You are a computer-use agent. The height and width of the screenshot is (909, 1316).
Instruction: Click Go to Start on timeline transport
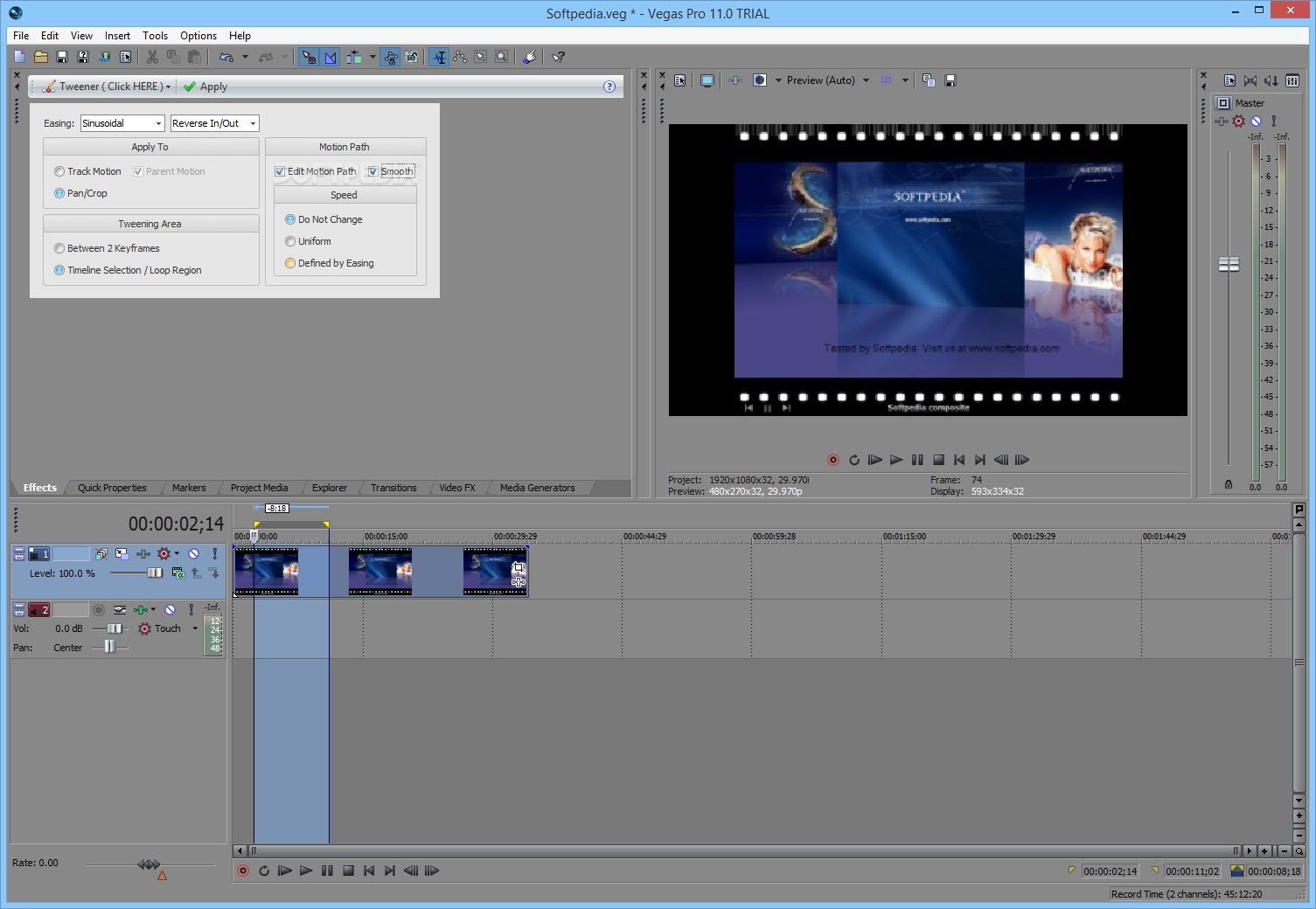coord(369,871)
